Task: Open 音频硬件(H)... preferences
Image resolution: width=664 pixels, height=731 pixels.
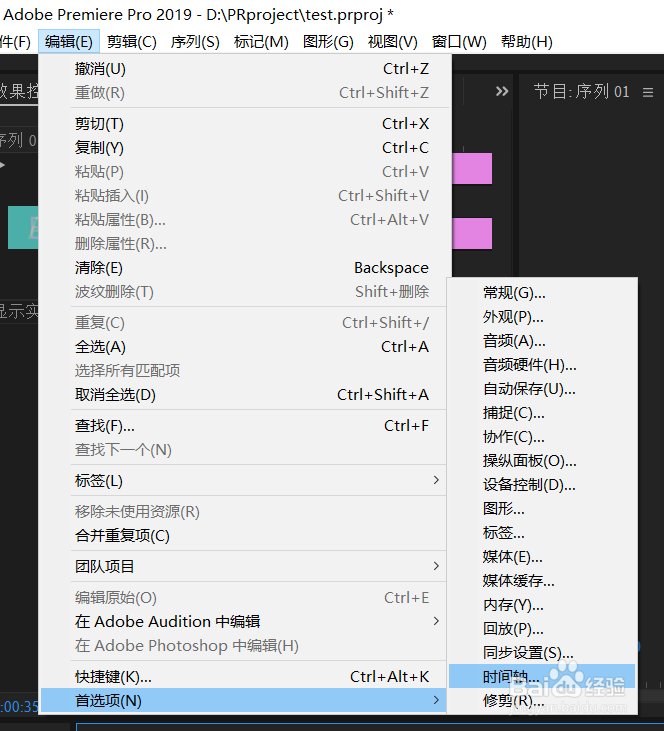Action: (x=542, y=365)
